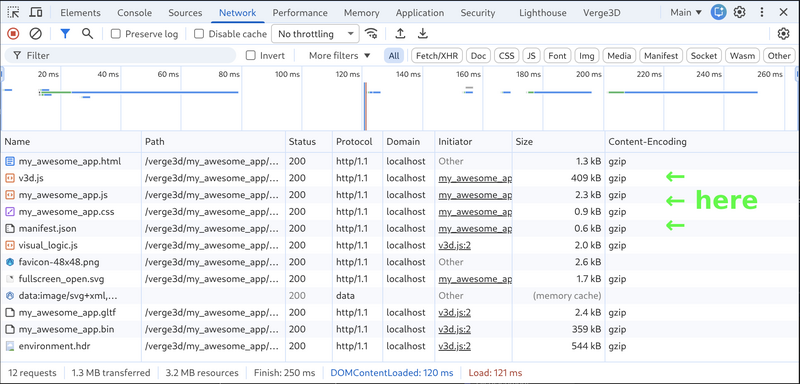Open initiator link for v3d.js row
800x384 pixels.
tap(474, 178)
